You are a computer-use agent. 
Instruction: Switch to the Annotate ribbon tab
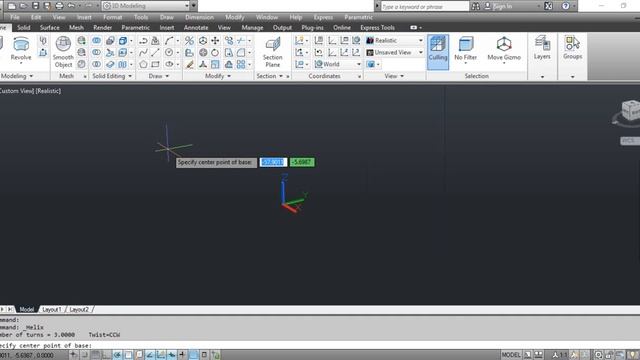pos(196,27)
